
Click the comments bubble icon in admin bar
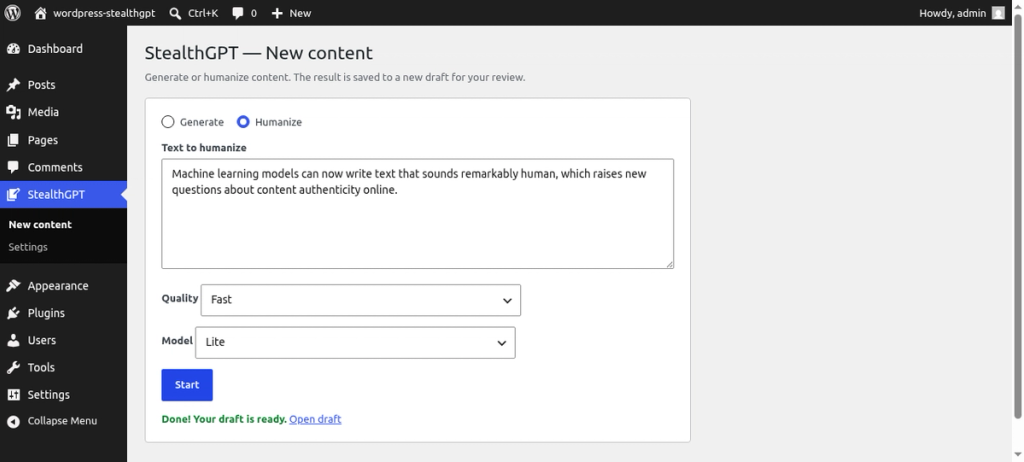click(238, 13)
